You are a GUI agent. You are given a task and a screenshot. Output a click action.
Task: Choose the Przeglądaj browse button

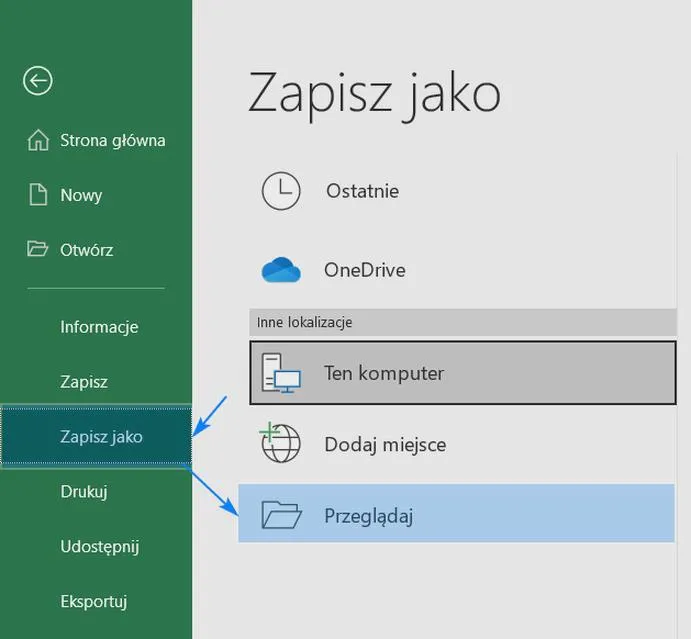(x=456, y=513)
